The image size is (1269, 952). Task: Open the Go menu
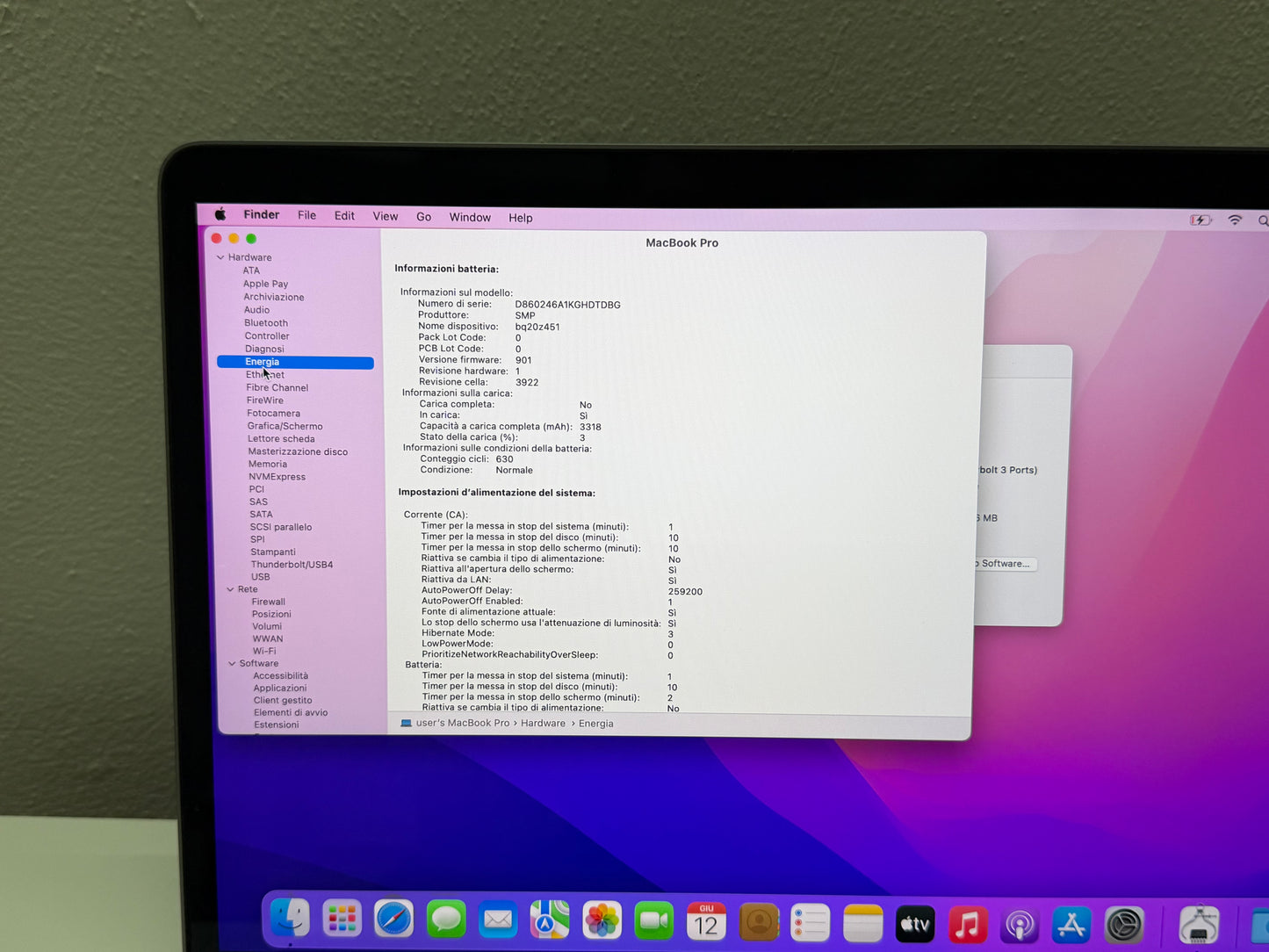(x=423, y=217)
